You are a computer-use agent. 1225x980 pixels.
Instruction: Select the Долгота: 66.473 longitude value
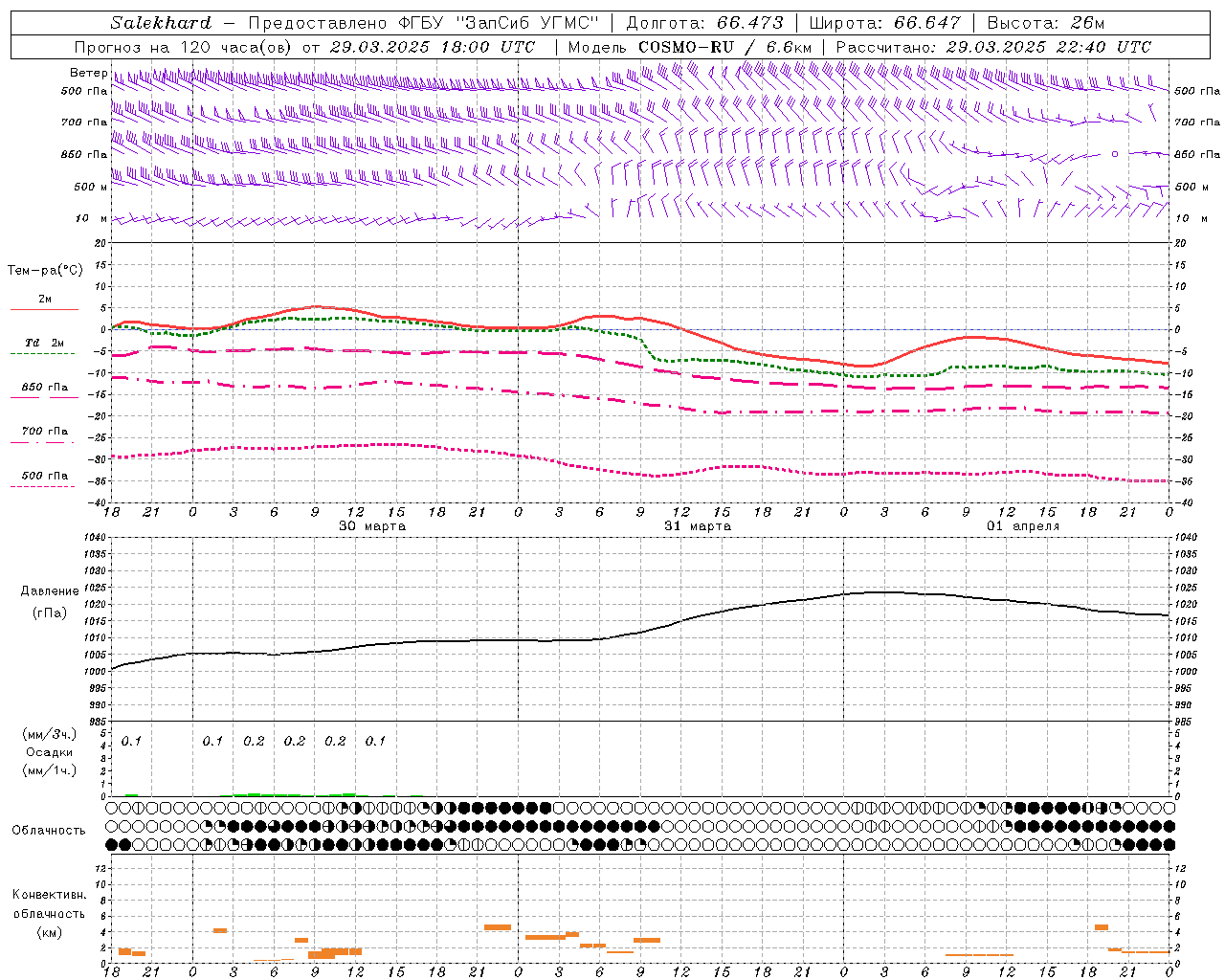coord(704,23)
